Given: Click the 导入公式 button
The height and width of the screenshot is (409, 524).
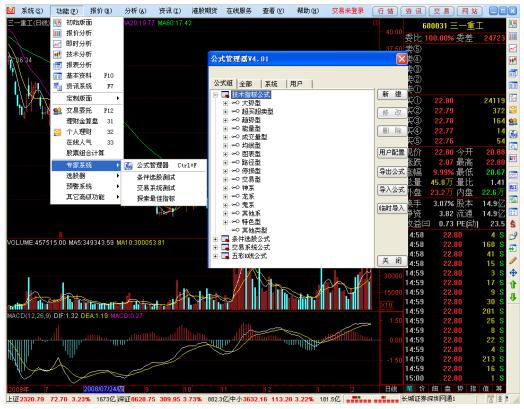Looking at the screenshot, I should point(392,190).
